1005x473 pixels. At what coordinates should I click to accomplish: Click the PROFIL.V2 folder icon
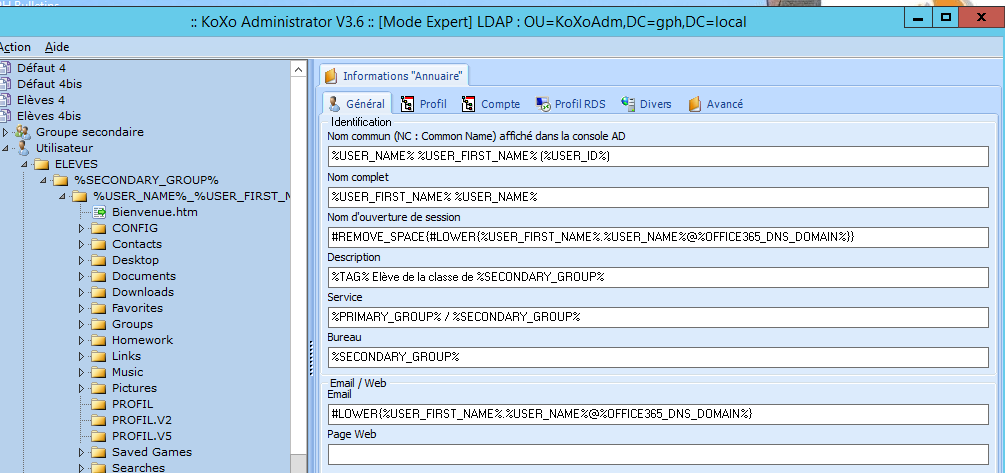(98, 420)
